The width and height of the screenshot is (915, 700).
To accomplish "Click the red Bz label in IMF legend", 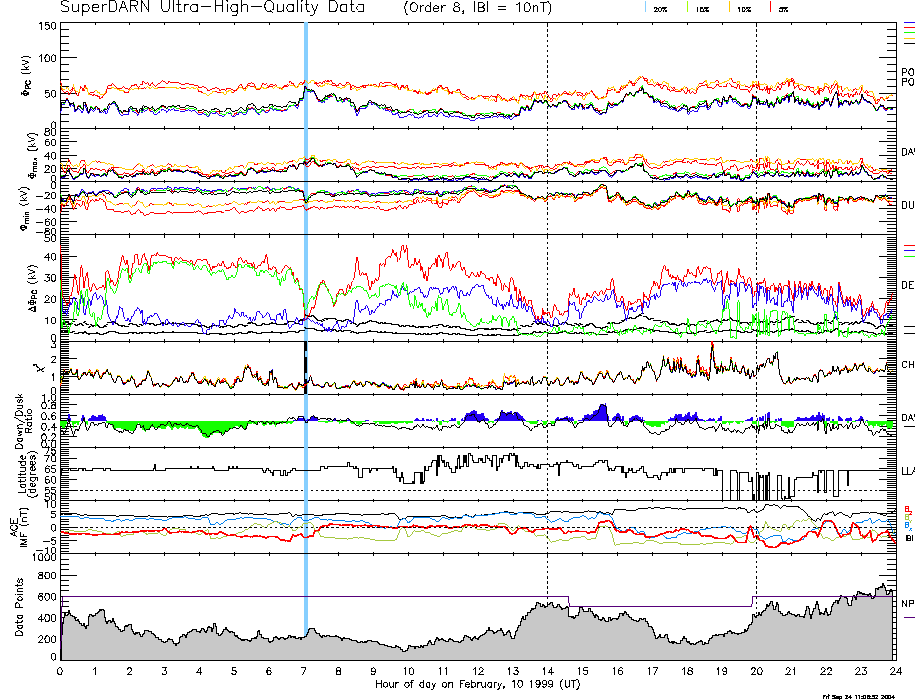I will click(x=907, y=508).
